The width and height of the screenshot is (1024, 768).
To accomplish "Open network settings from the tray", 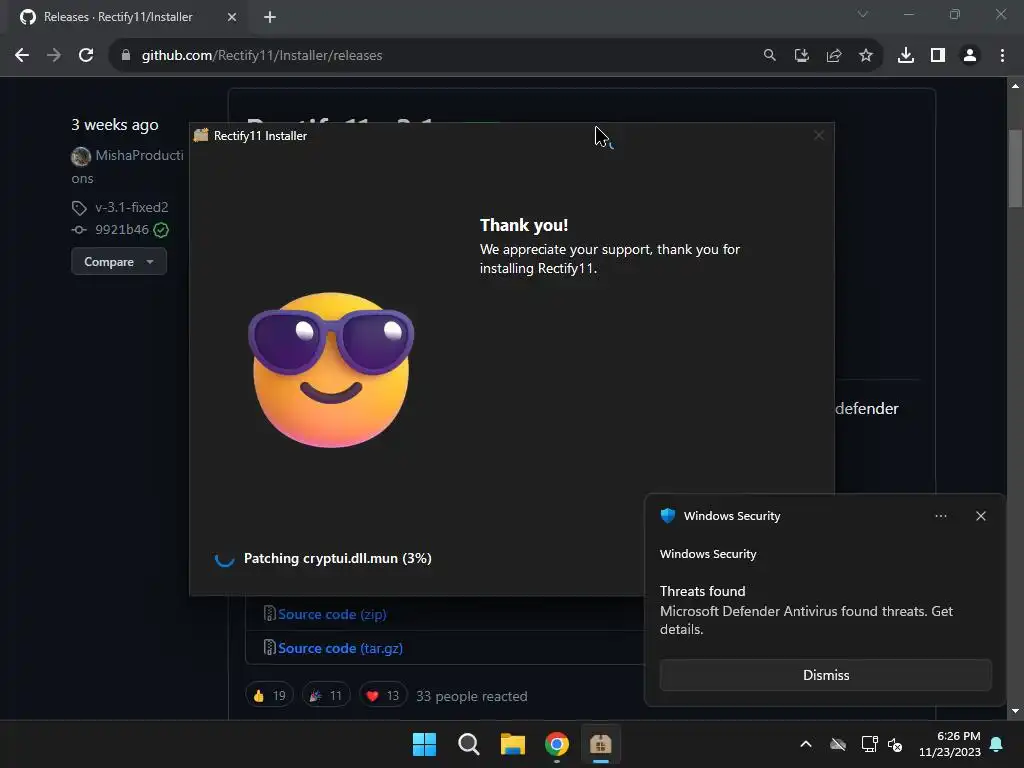I will pyautogui.click(x=869, y=744).
